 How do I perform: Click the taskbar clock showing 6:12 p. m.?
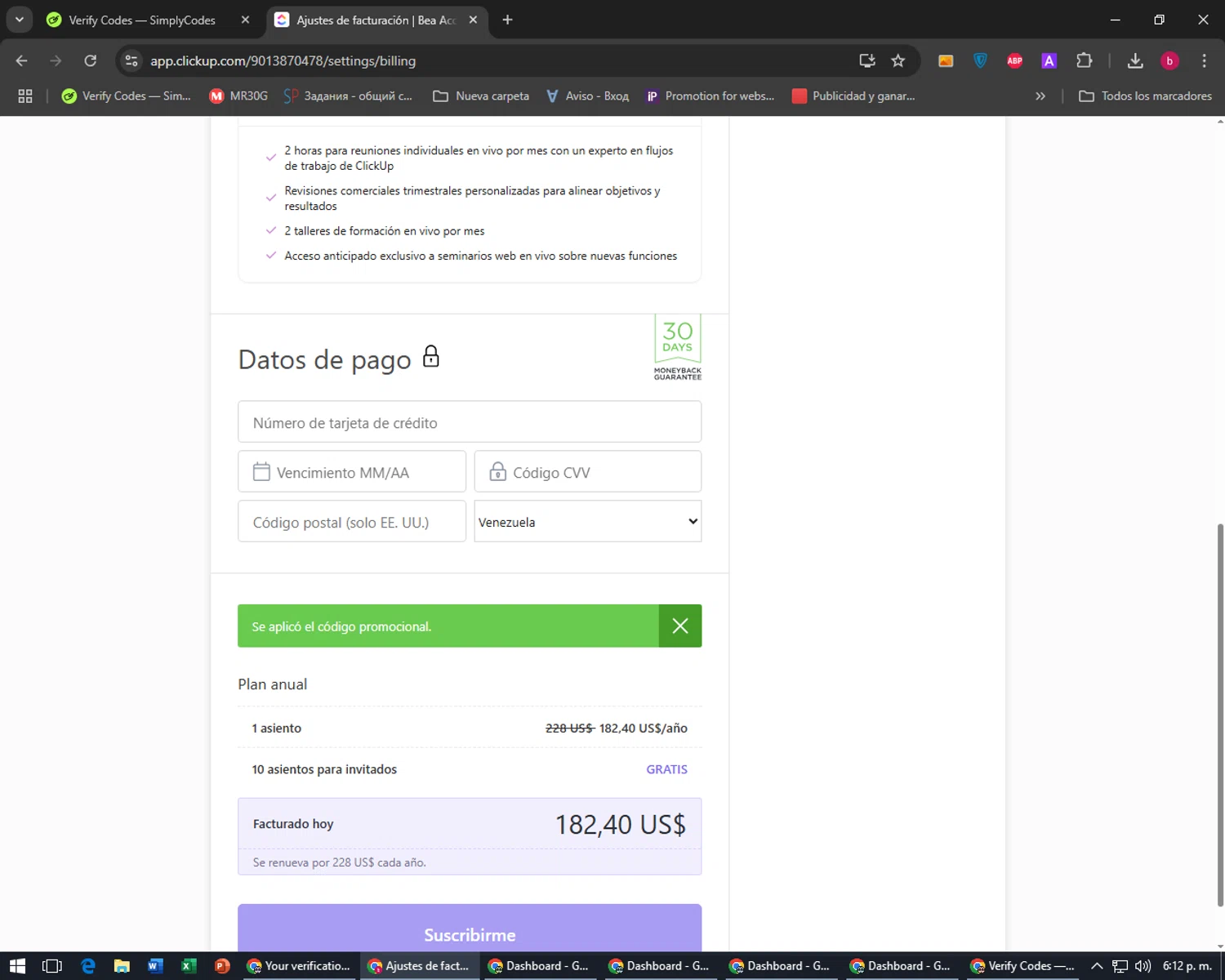tap(1187, 966)
